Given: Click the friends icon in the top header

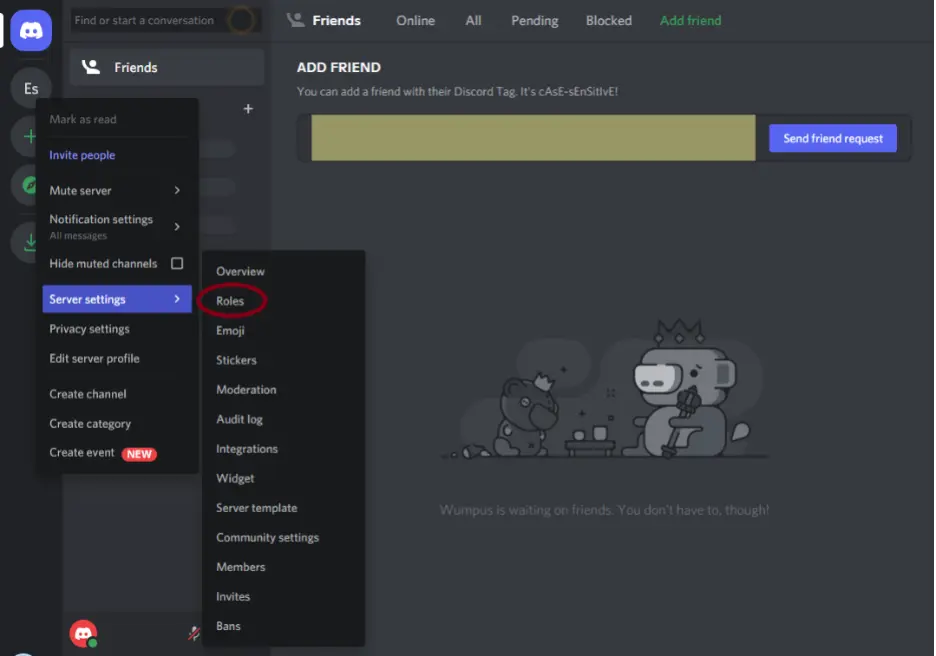Looking at the screenshot, I should pos(295,20).
